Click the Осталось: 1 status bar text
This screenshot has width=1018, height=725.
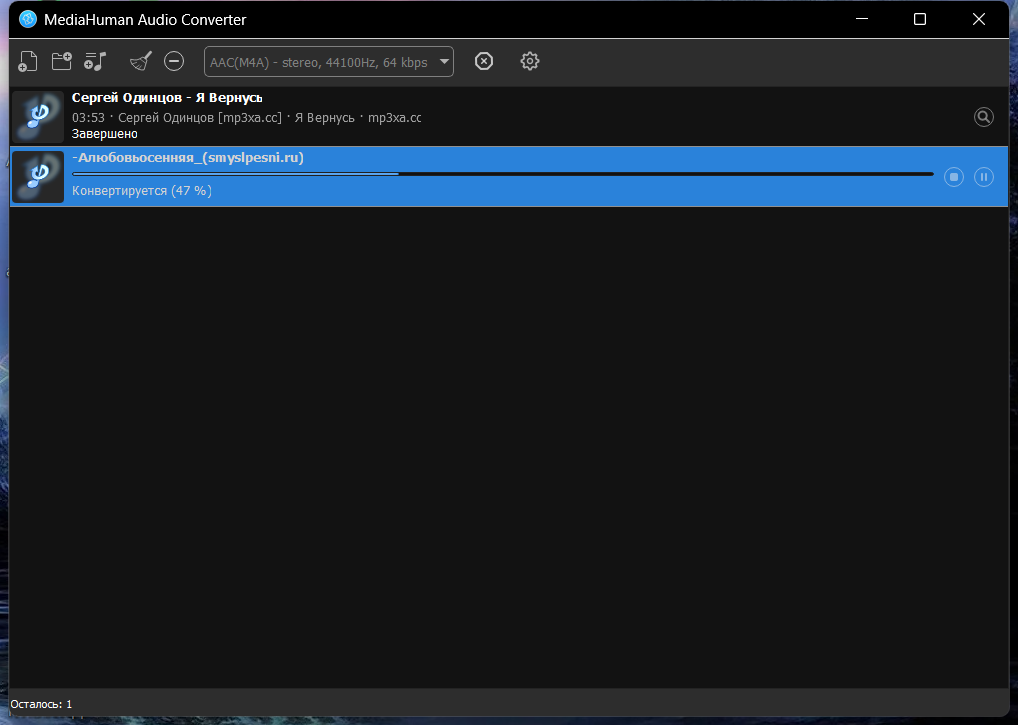[x=41, y=704]
